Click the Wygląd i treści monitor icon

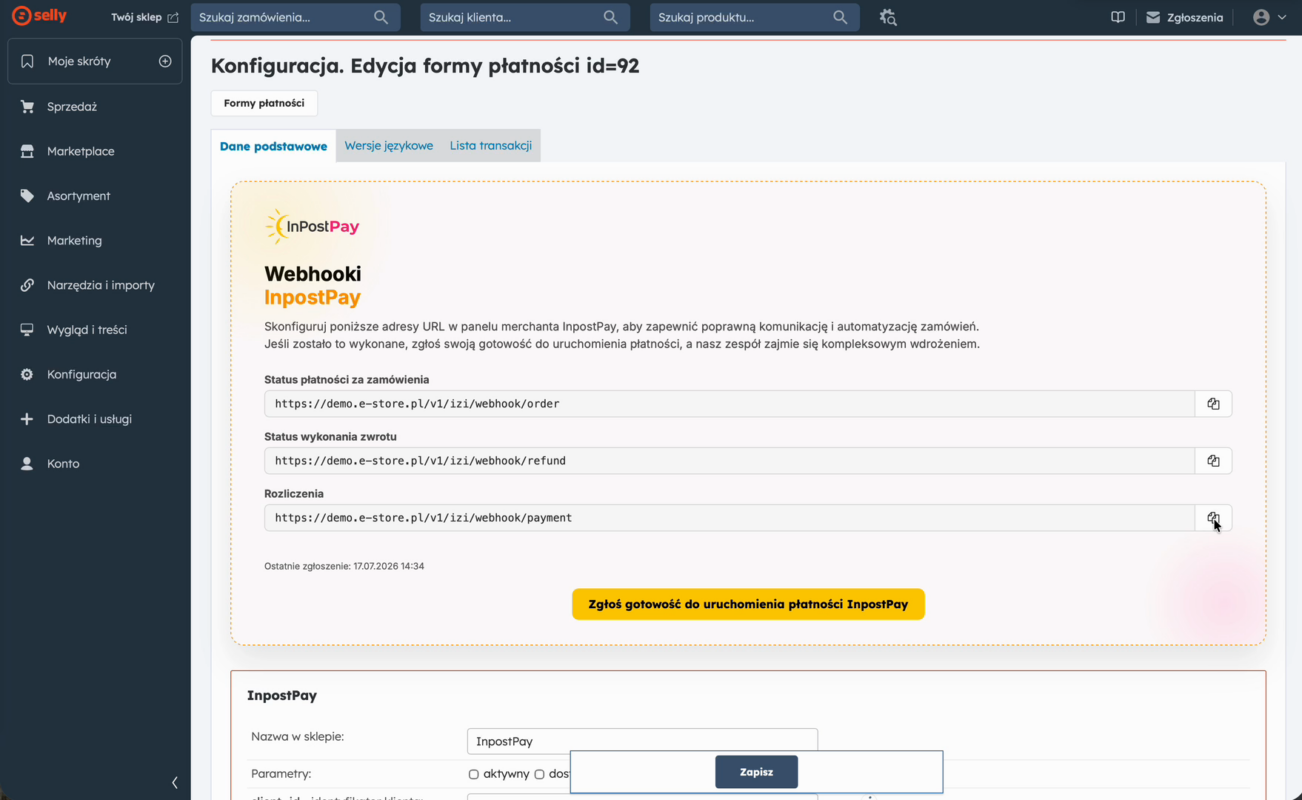point(27,330)
